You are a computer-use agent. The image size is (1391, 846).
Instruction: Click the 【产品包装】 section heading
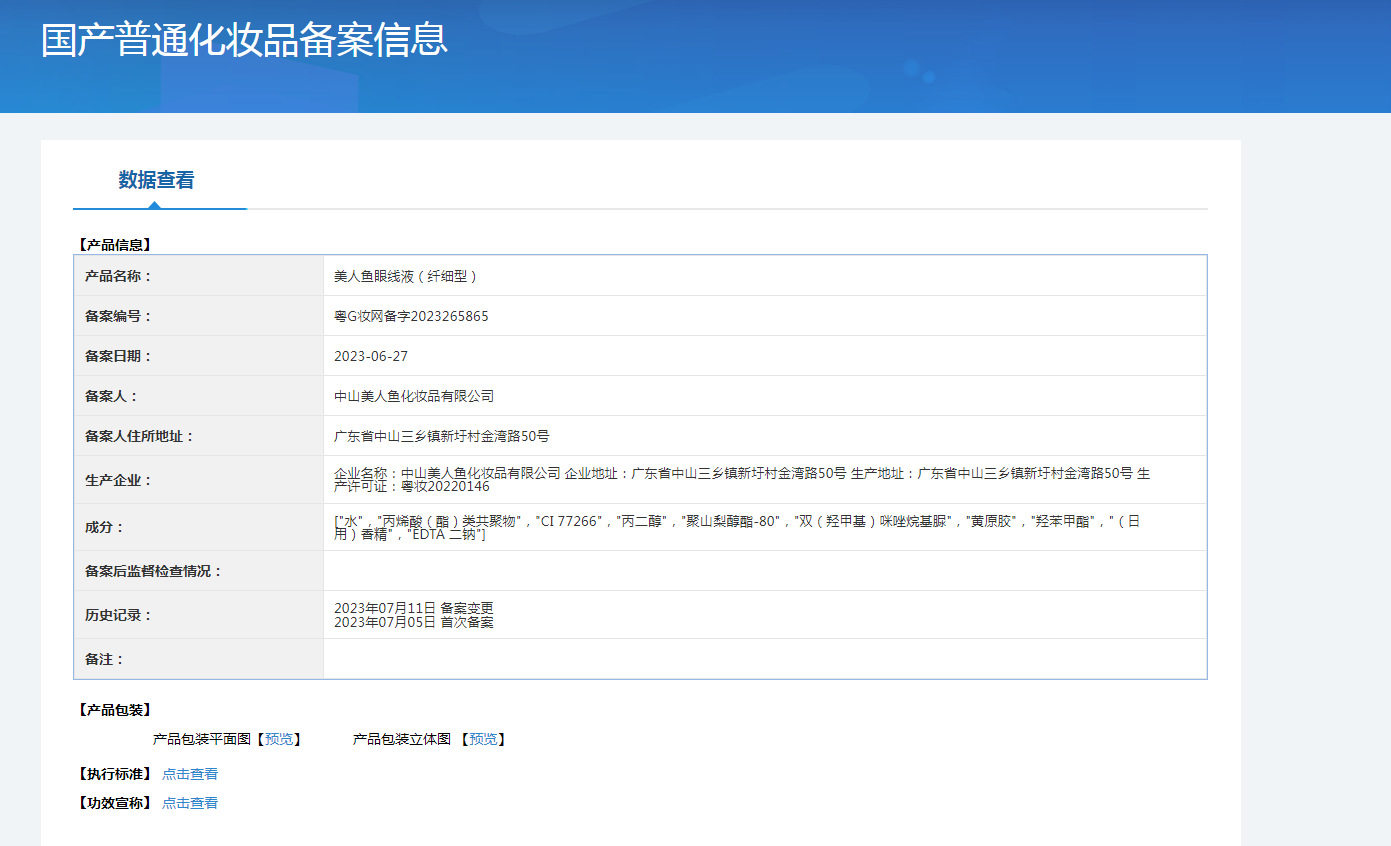point(114,710)
